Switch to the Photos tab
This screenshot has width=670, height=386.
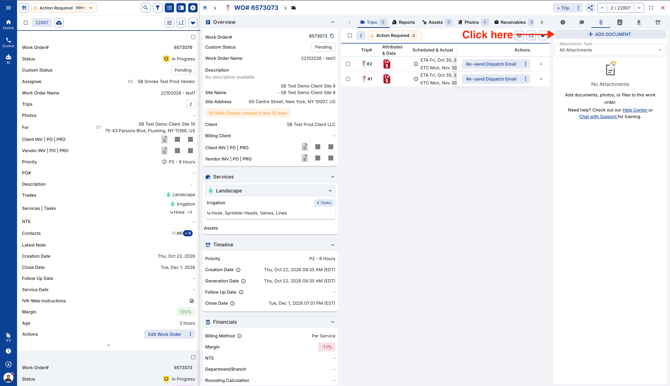pos(473,22)
